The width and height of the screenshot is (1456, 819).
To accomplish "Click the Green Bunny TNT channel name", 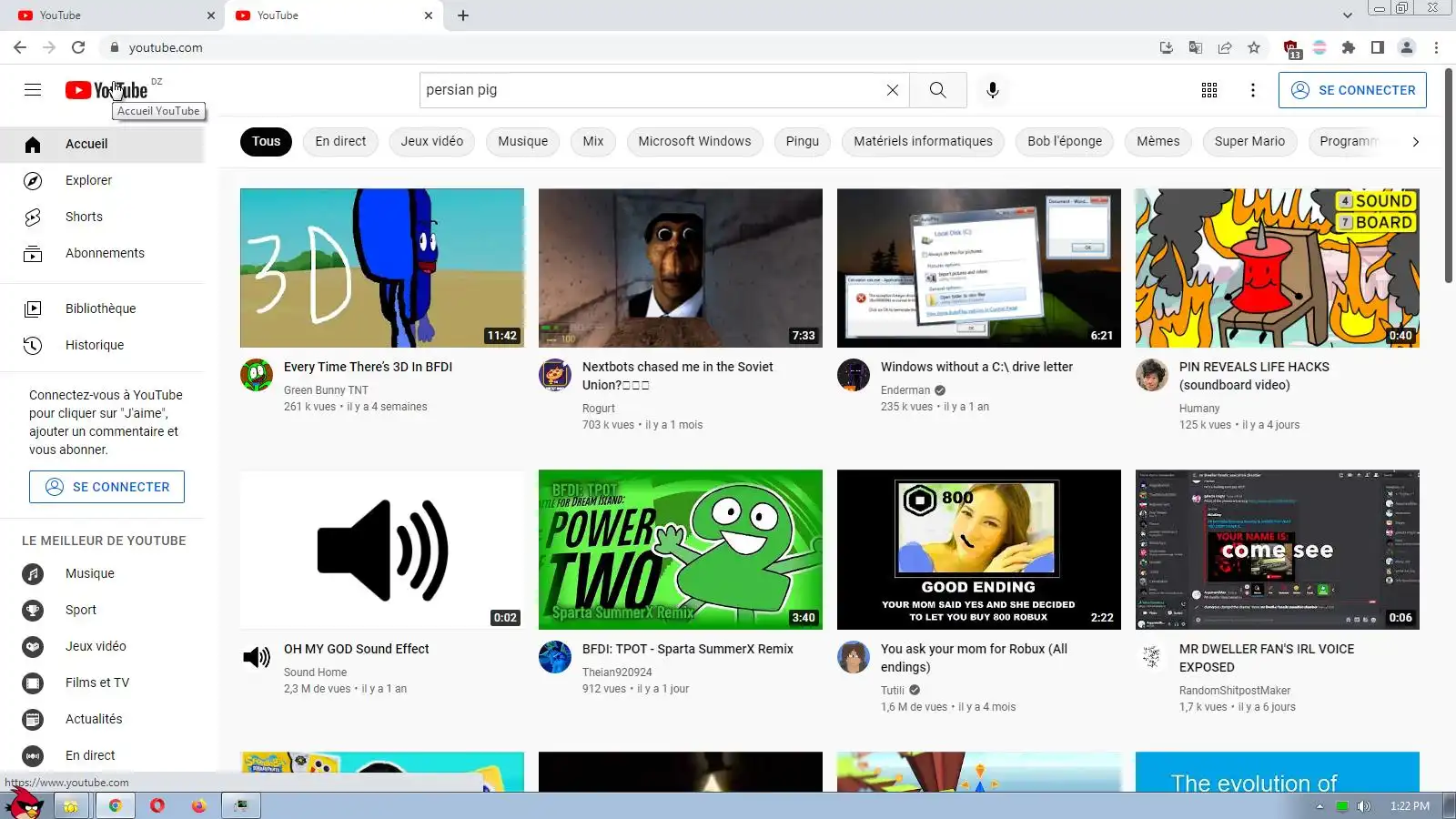I will coord(326,390).
